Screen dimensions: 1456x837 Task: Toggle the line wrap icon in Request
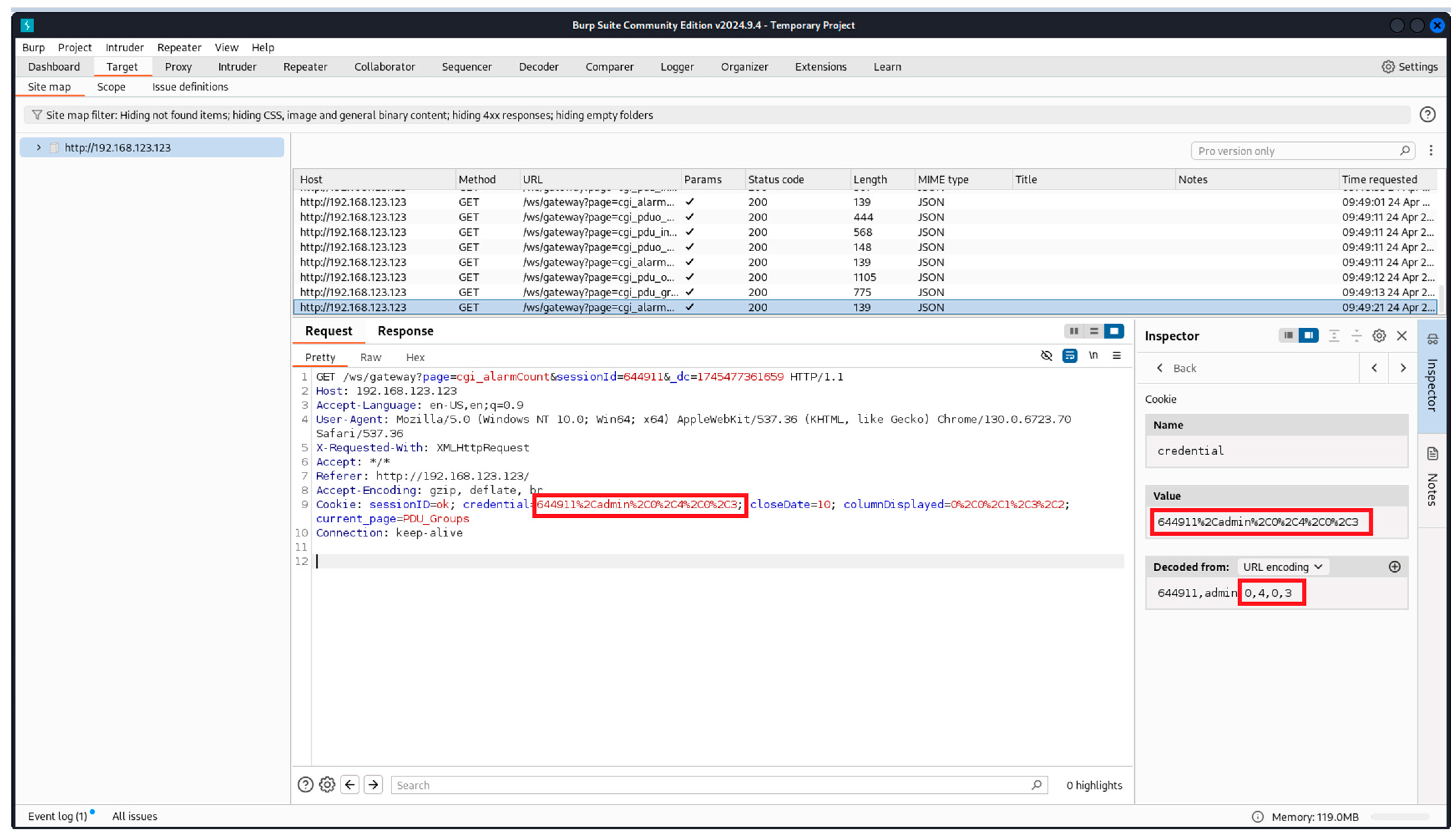(1069, 356)
